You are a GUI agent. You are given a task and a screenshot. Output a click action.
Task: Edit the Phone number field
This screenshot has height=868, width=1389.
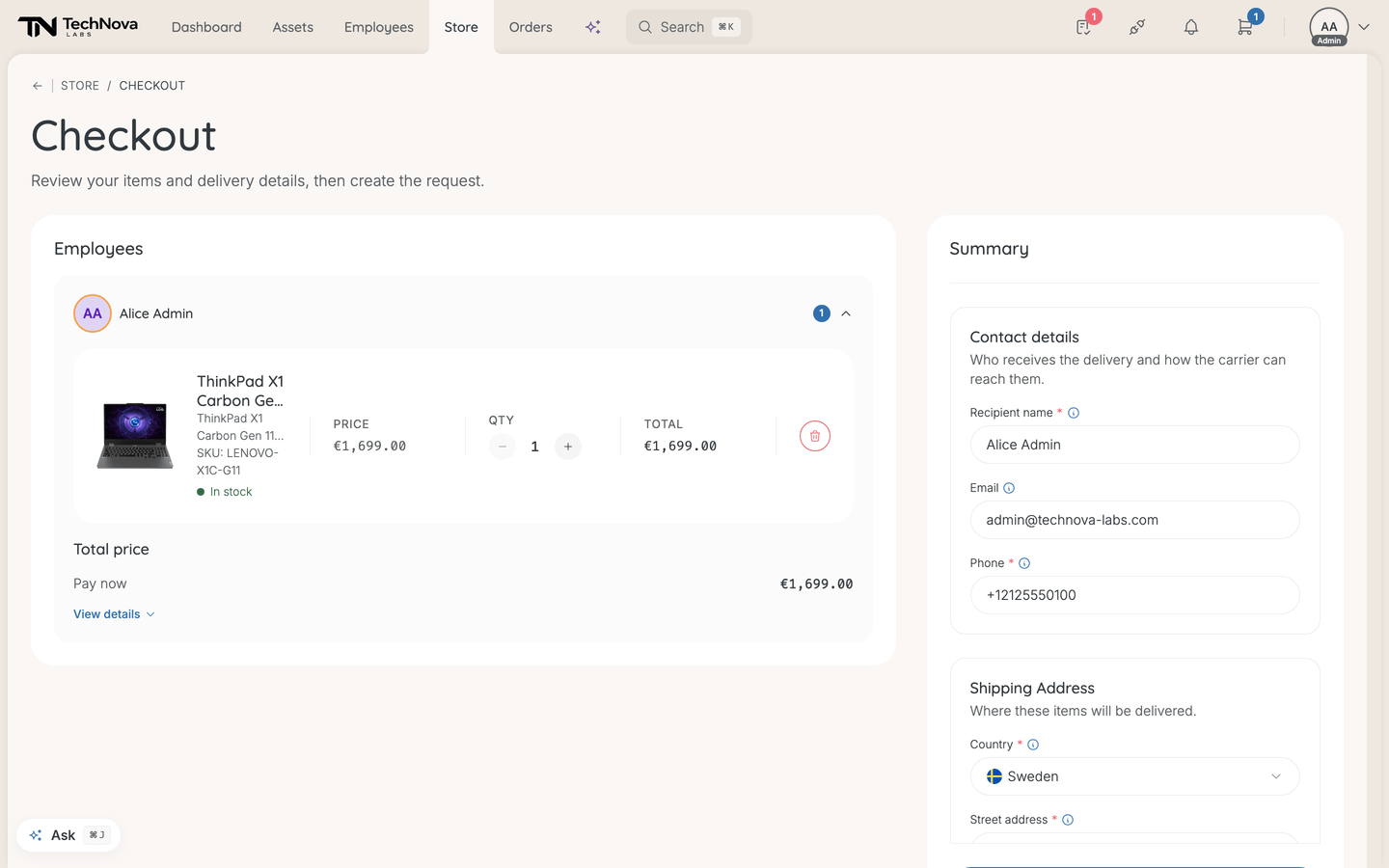1134,595
